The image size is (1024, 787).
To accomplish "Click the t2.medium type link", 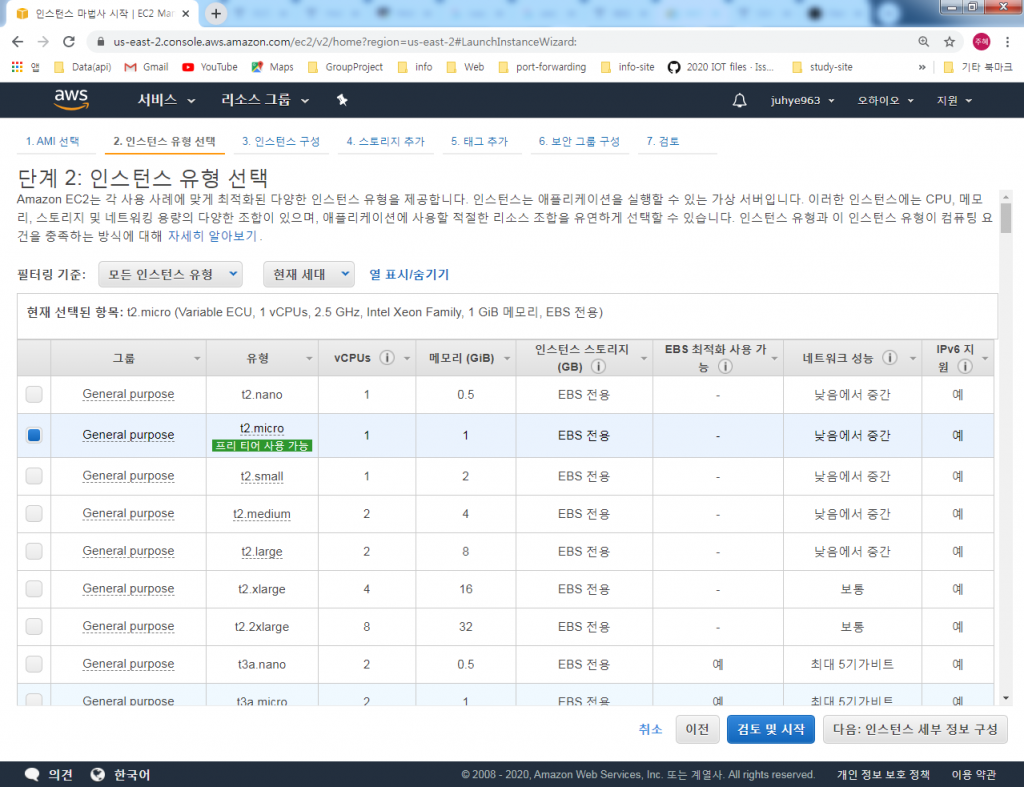I will point(262,514).
